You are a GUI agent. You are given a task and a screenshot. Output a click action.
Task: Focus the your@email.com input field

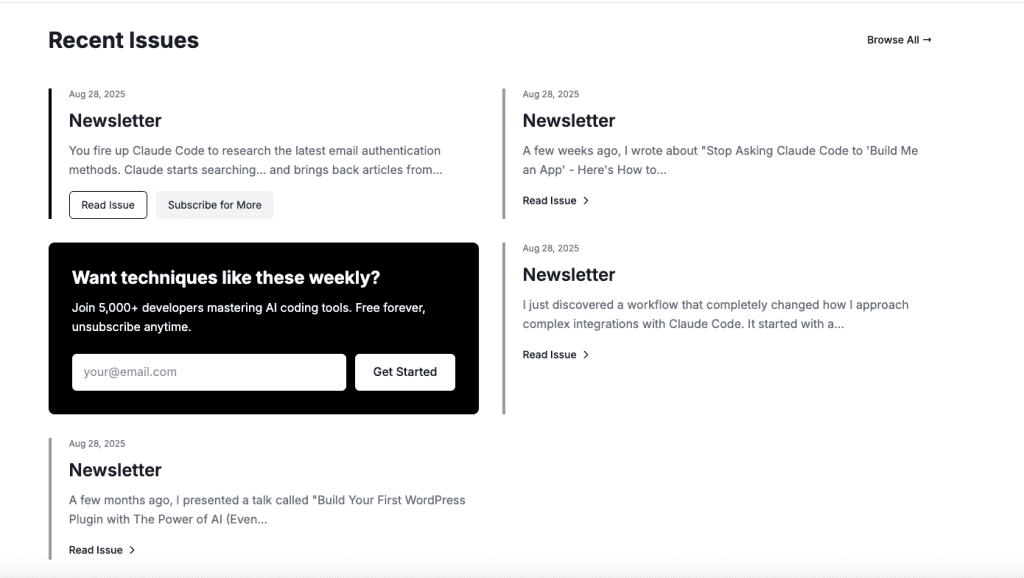click(x=209, y=372)
